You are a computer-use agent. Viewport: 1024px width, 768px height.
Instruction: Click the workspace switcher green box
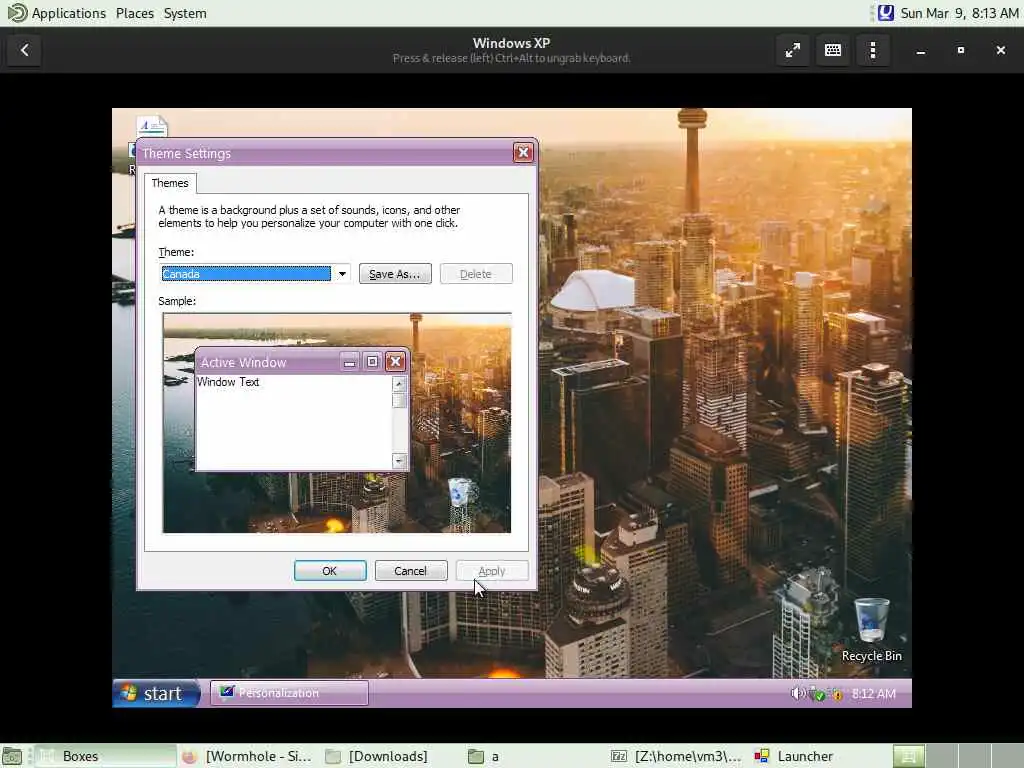point(908,756)
